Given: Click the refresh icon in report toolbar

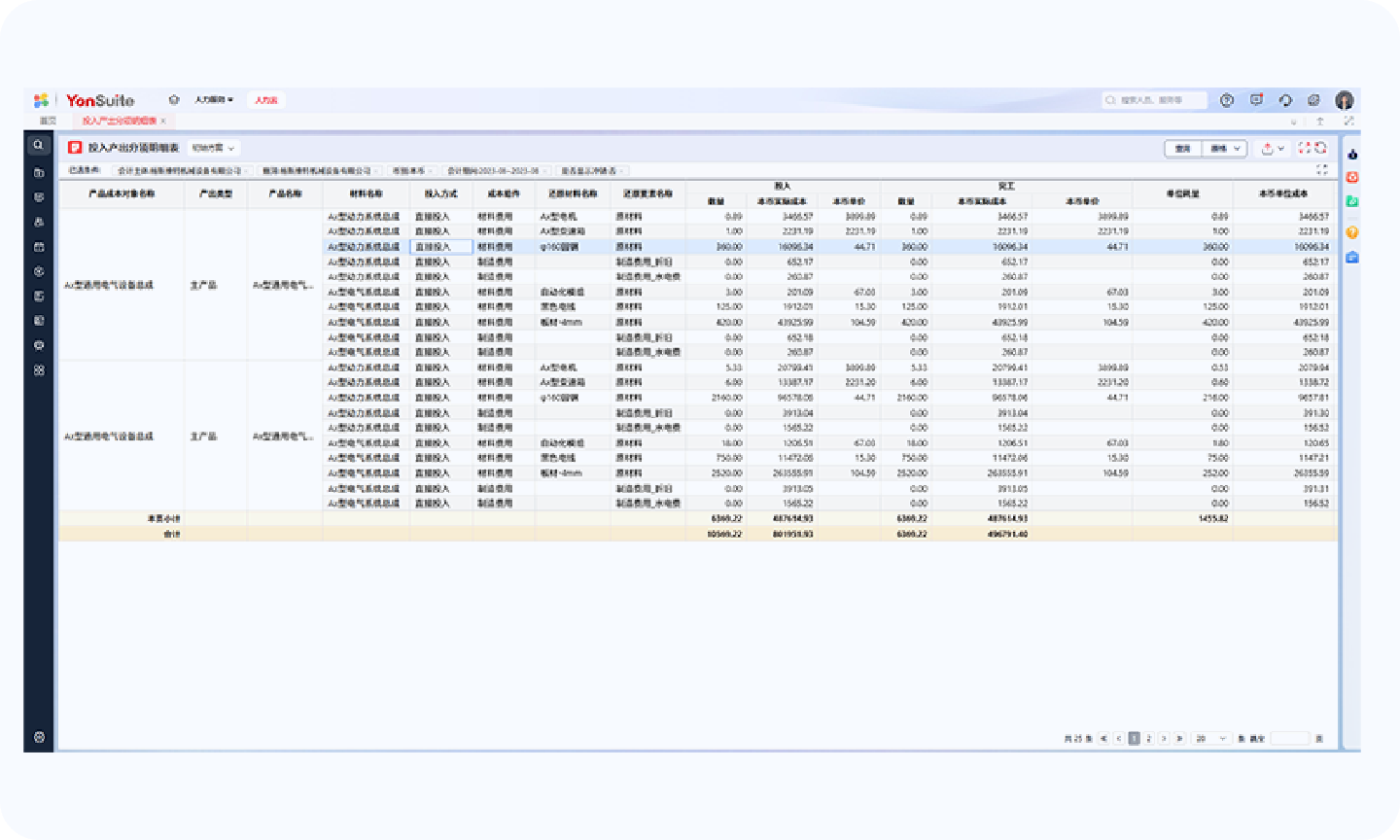Looking at the screenshot, I should (1320, 148).
